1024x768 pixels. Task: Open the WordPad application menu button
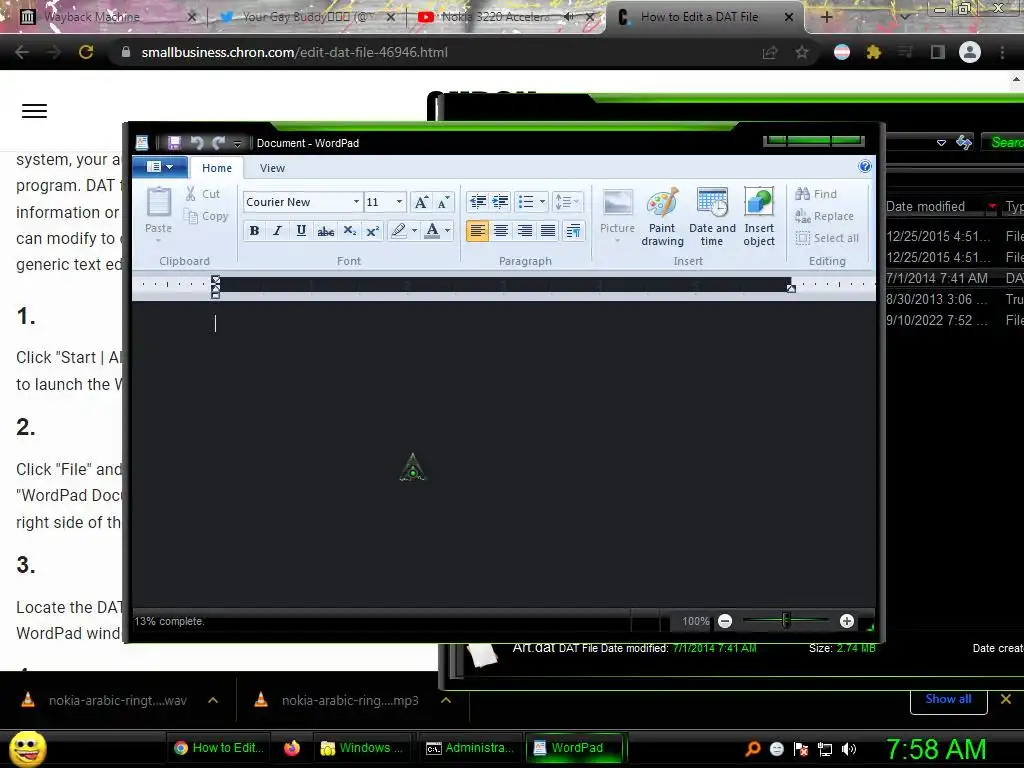pos(159,167)
